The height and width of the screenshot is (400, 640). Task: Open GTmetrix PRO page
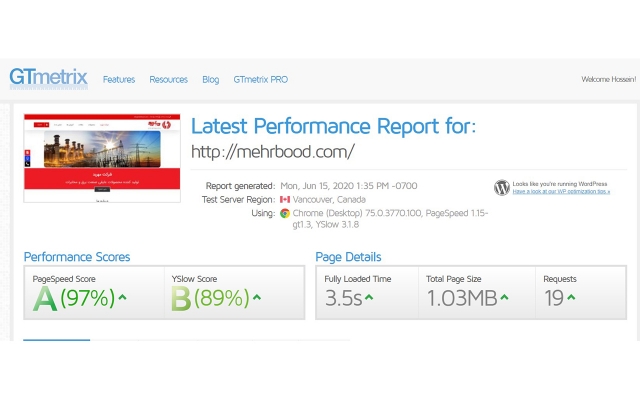pyautogui.click(x=260, y=80)
